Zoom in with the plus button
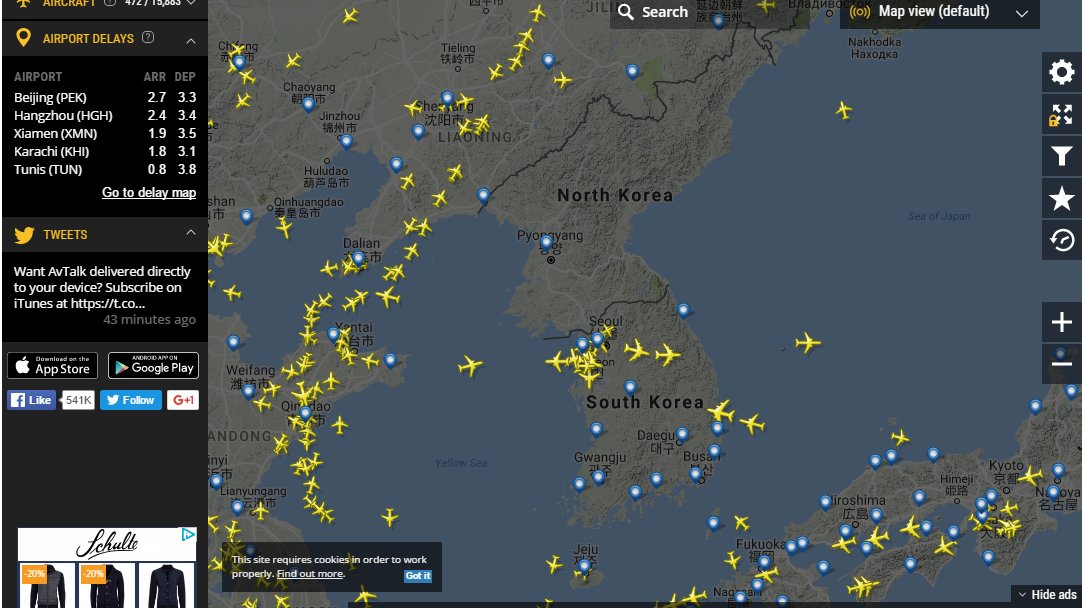The image size is (1085, 608). click(x=1061, y=322)
